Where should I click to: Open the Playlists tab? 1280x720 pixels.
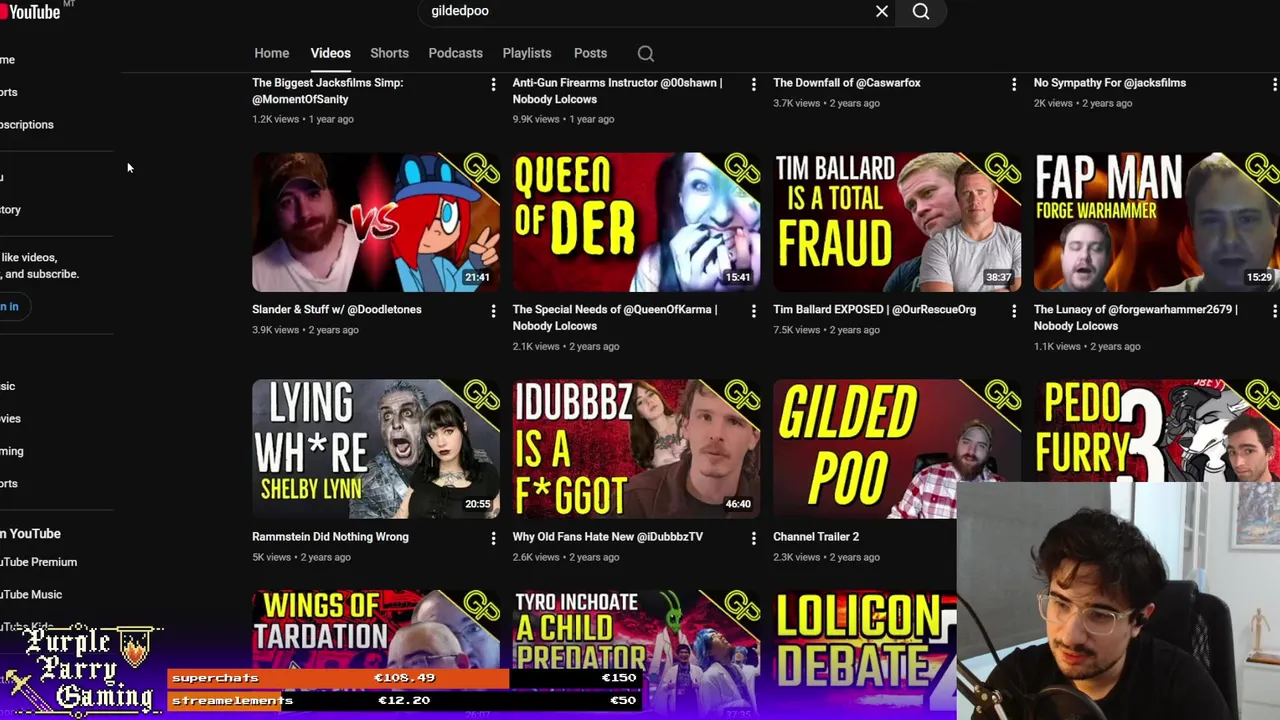coord(527,53)
